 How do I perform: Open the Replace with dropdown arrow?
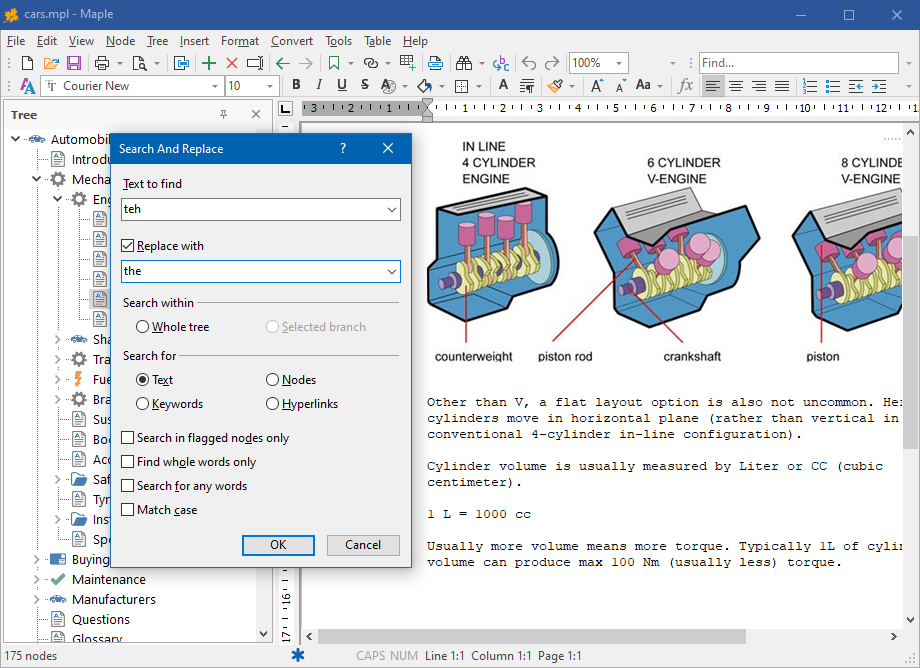tap(391, 272)
